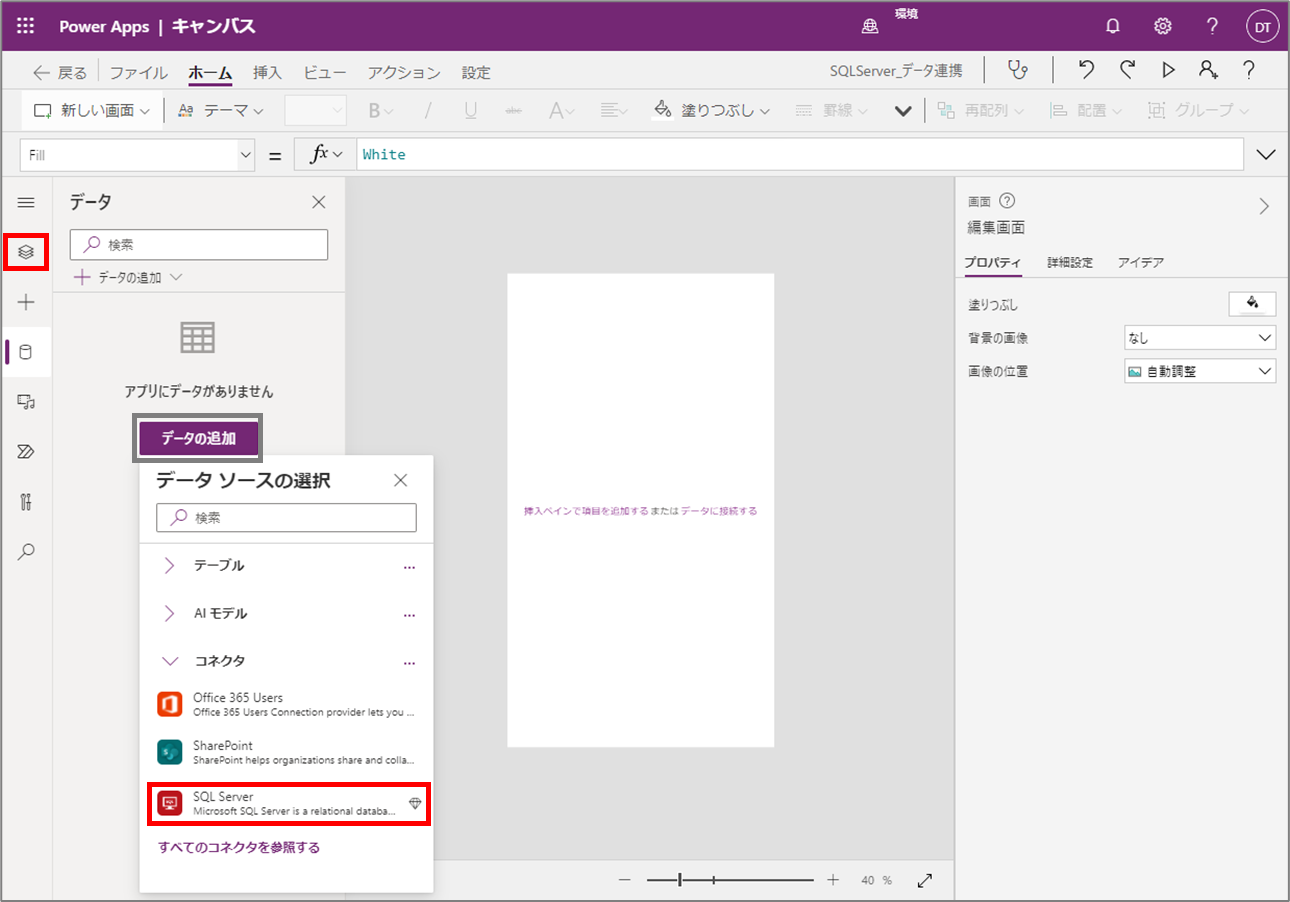Open the ビュー menu

coord(325,73)
